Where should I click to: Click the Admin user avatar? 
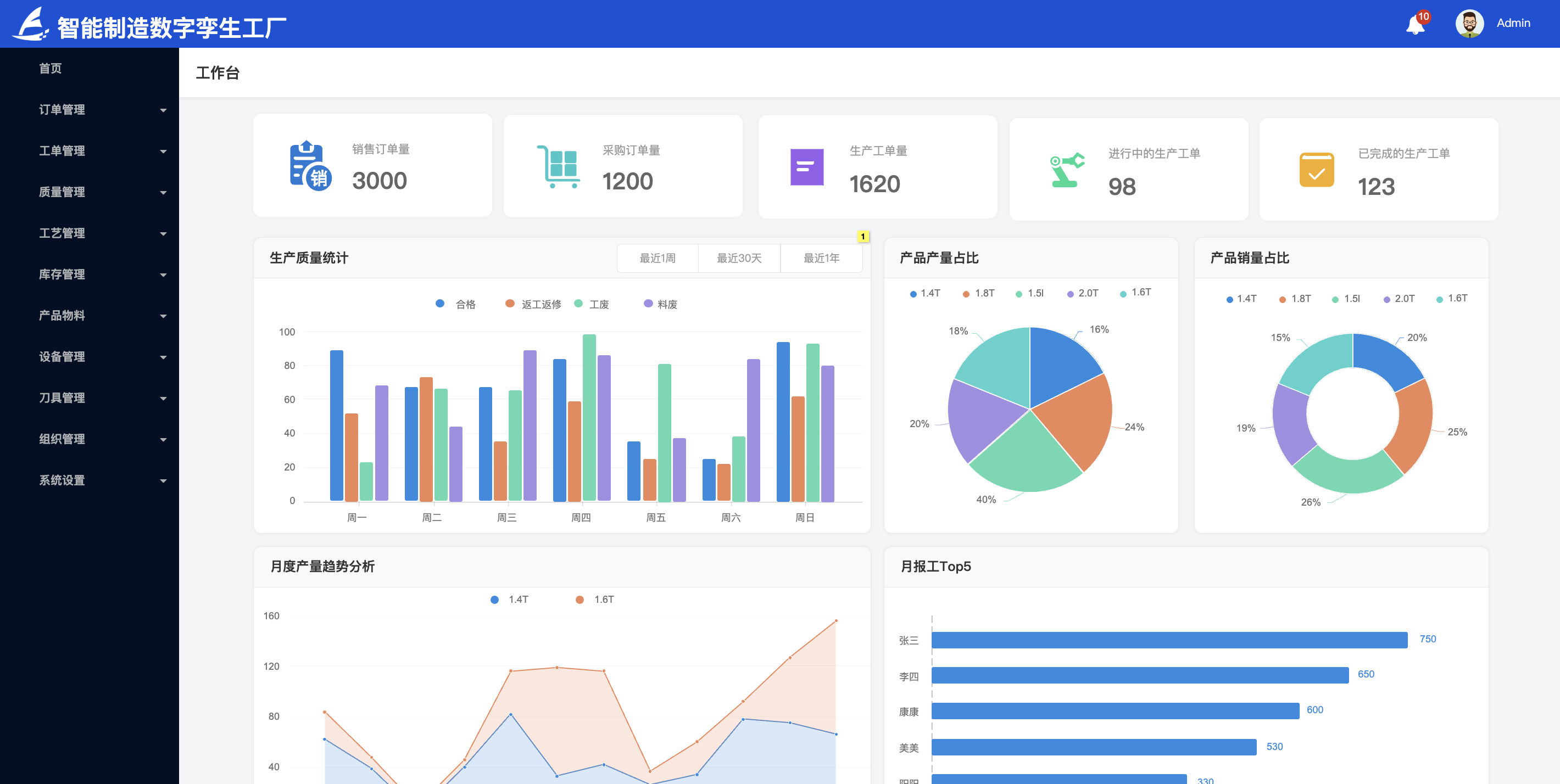pyautogui.click(x=1469, y=24)
